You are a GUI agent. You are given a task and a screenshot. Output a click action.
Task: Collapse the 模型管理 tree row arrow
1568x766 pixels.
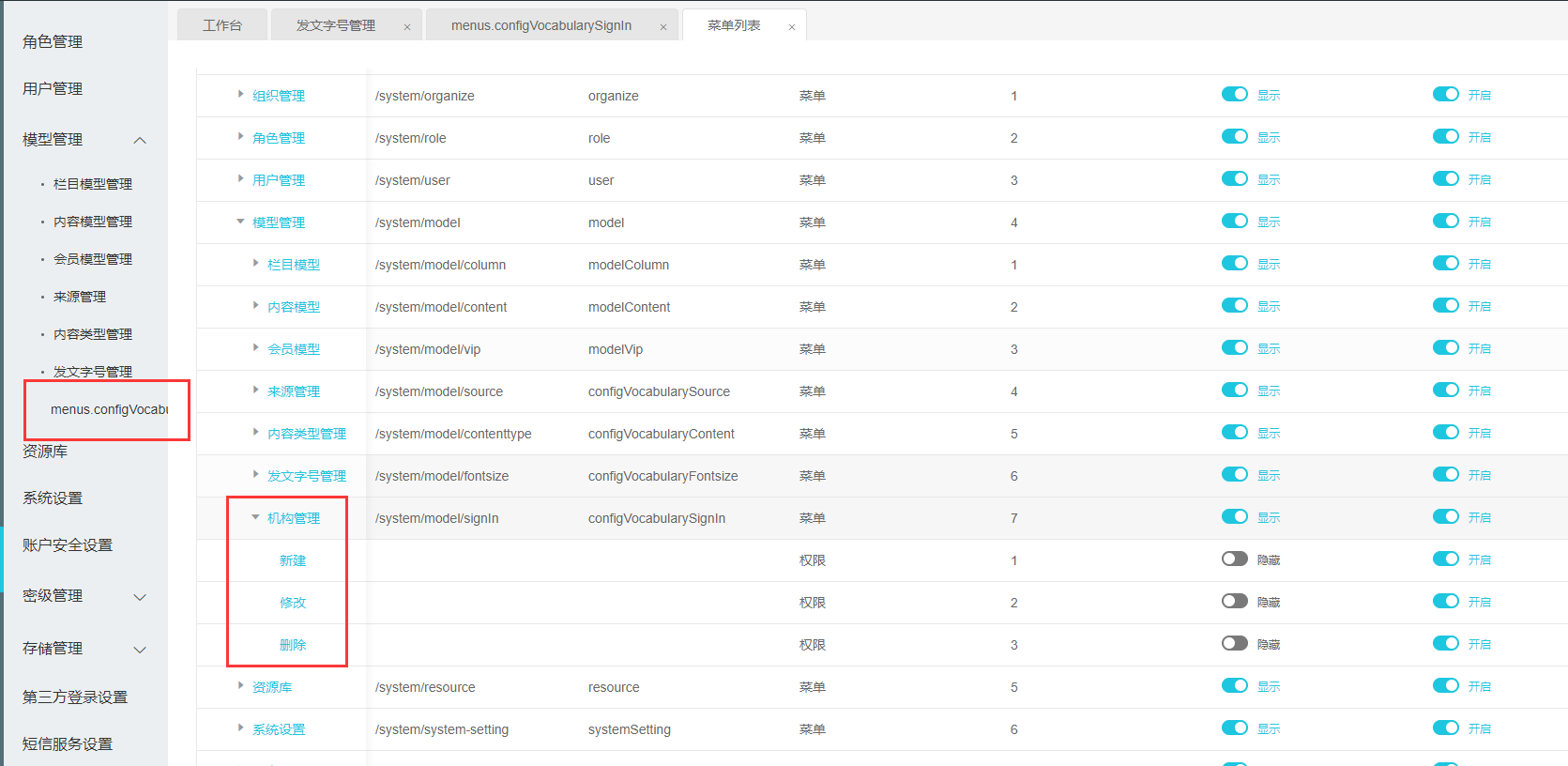coord(240,222)
